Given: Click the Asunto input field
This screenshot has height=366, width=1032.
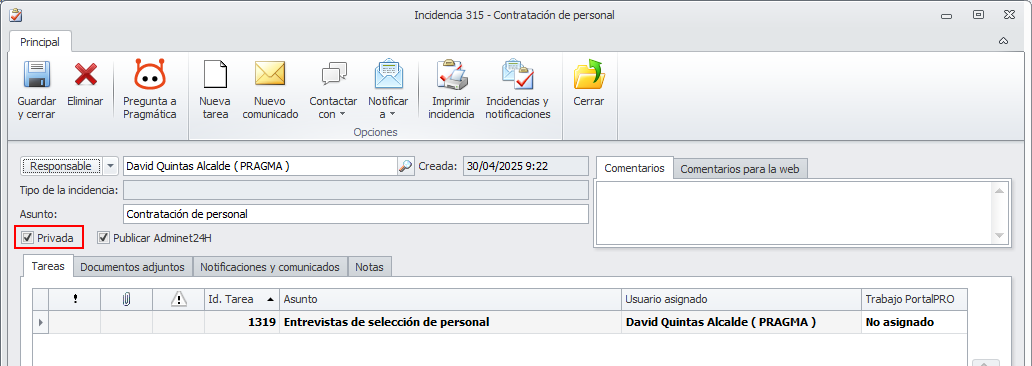Looking at the screenshot, I should tap(355, 214).
